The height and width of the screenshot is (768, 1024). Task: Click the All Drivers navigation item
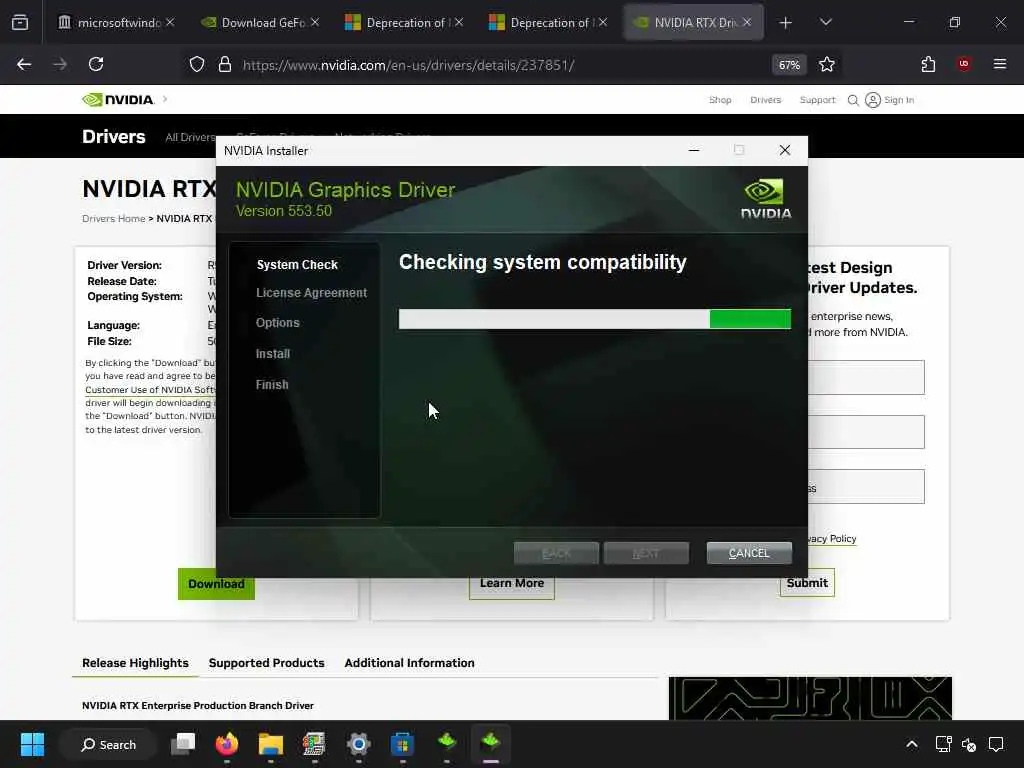coord(190,137)
